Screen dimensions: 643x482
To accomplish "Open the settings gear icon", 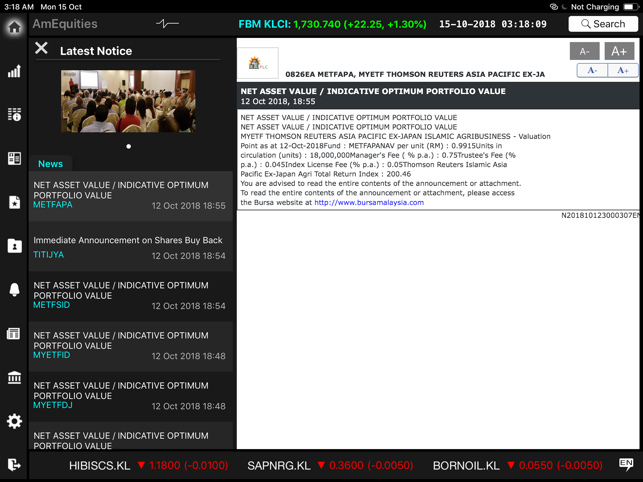I will pyautogui.click(x=14, y=421).
